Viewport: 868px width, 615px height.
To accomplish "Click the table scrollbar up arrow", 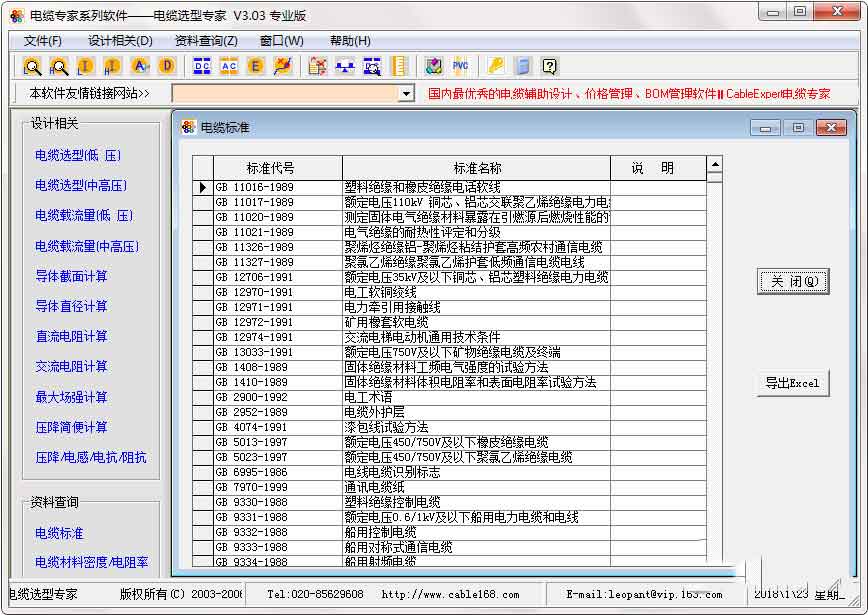I will (x=715, y=164).
